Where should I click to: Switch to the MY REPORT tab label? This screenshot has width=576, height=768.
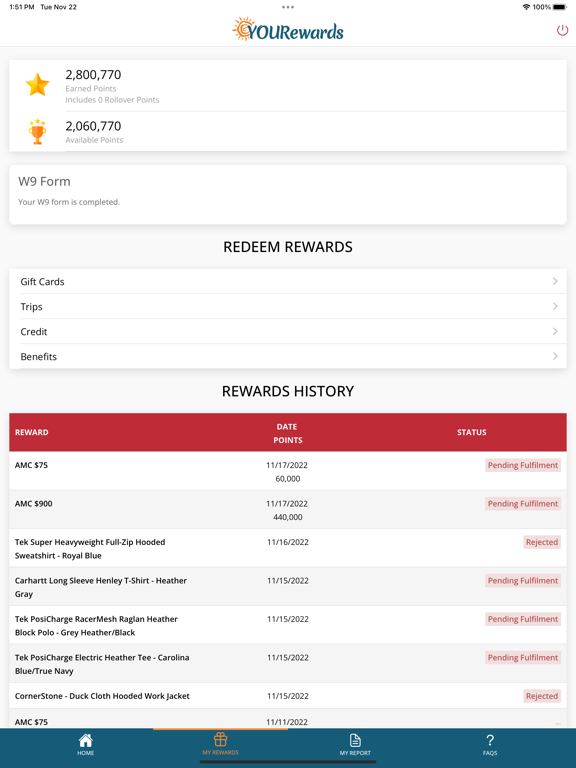tap(355, 753)
